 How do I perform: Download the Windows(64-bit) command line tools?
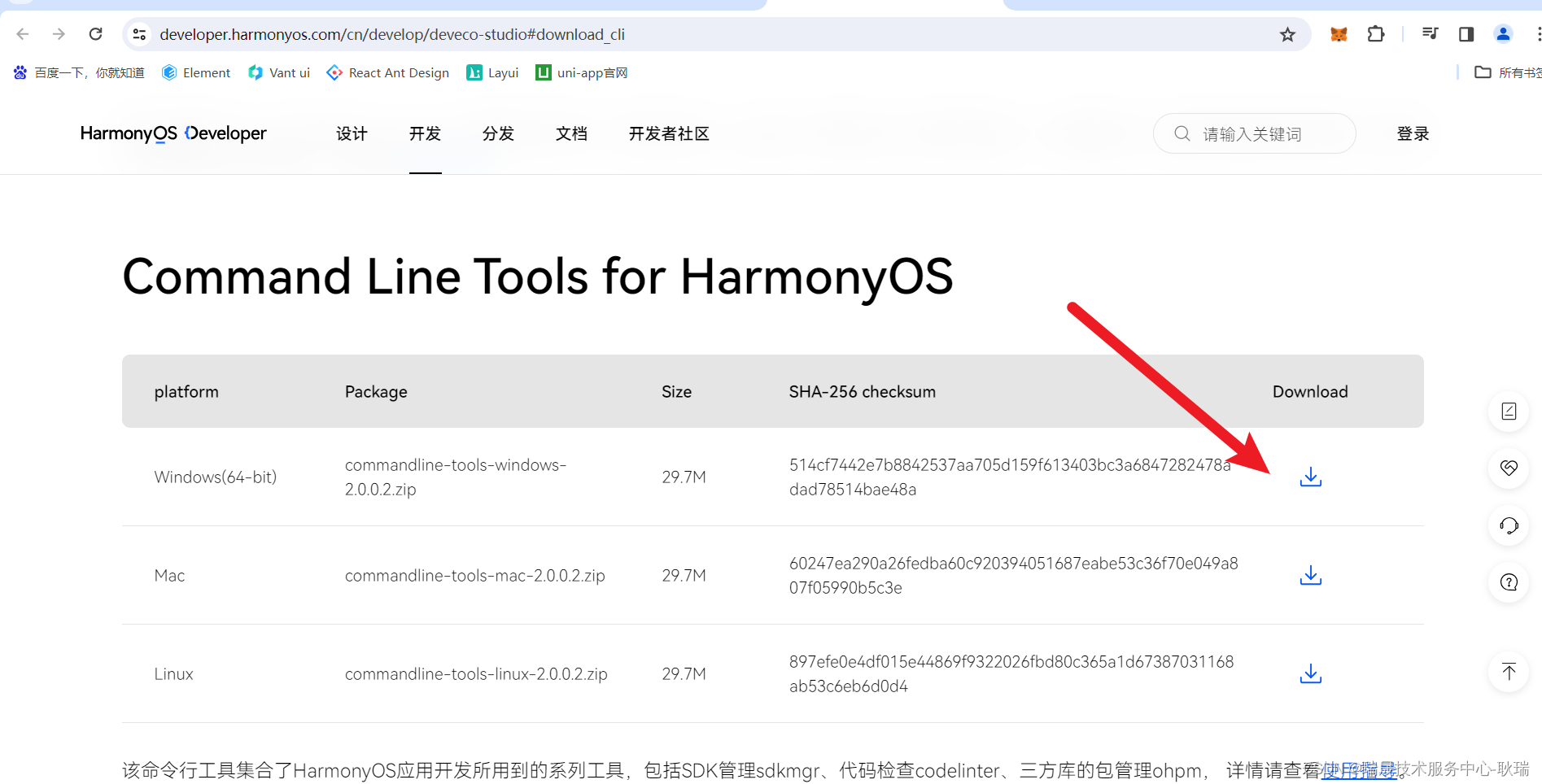tap(1310, 477)
